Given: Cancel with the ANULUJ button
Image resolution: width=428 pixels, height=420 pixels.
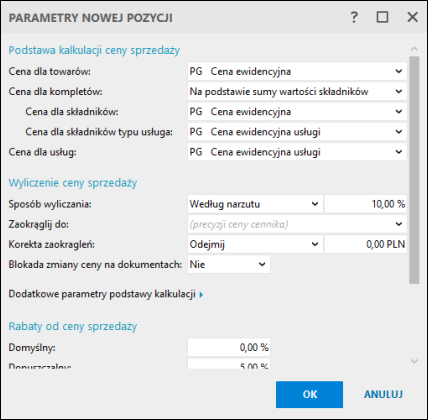Looking at the screenshot, I should tap(383, 394).
